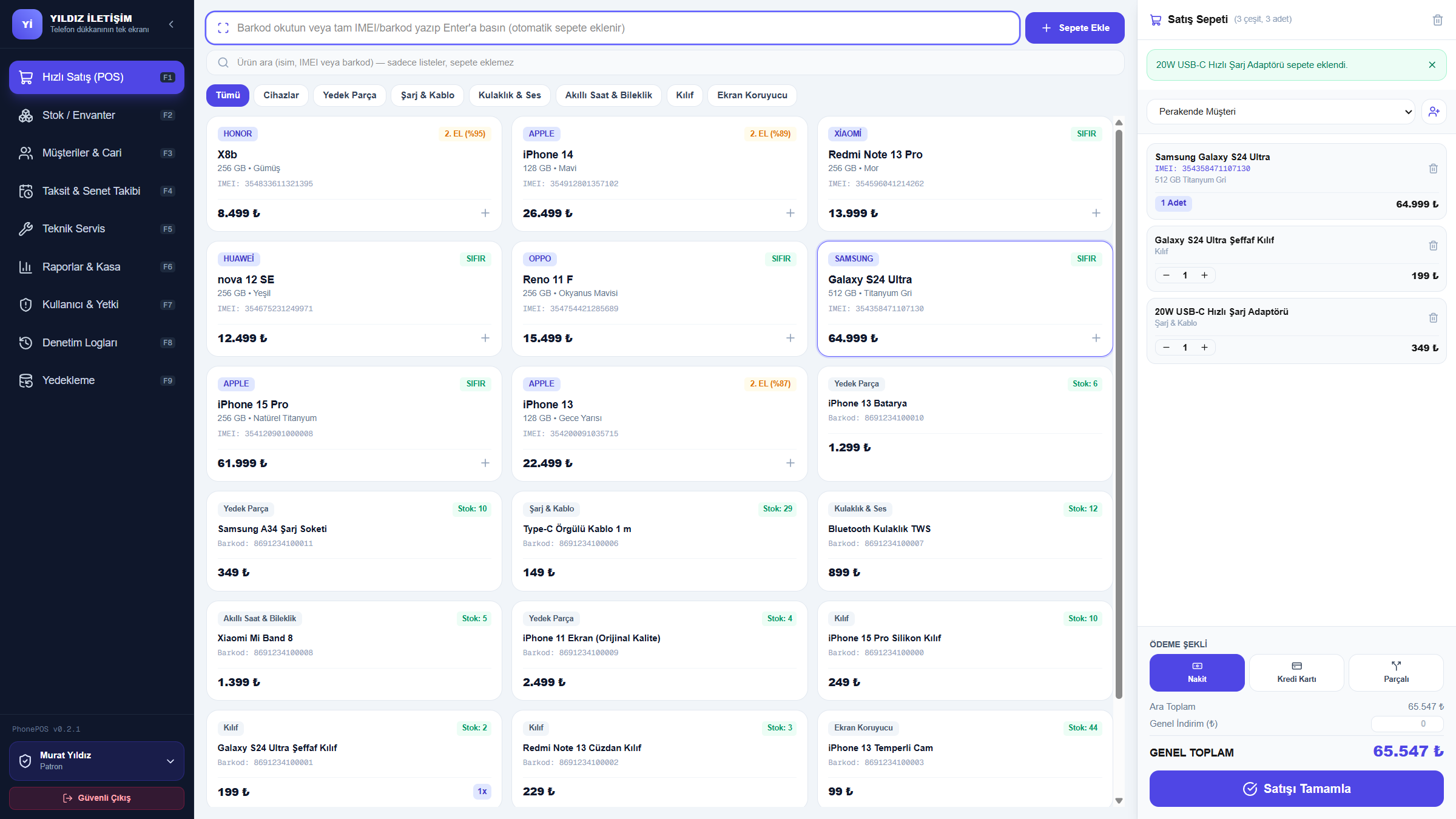Add the Honor X8b with its plus icon
The height and width of the screenshot is (819, 1456).
point(485,213)
